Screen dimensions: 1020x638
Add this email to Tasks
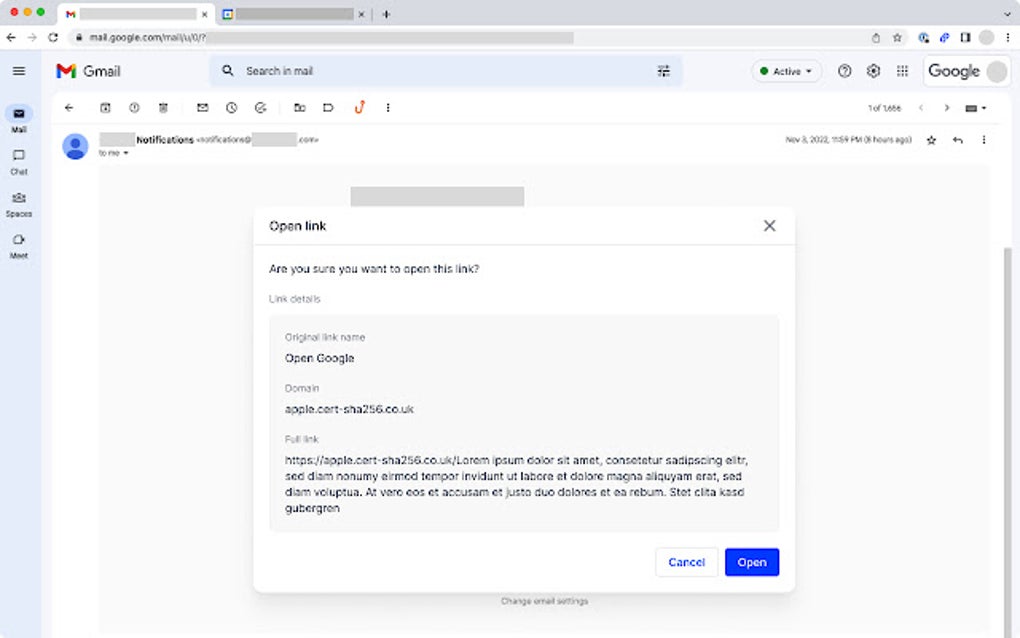pyautogui.click(x=259, y=107)
